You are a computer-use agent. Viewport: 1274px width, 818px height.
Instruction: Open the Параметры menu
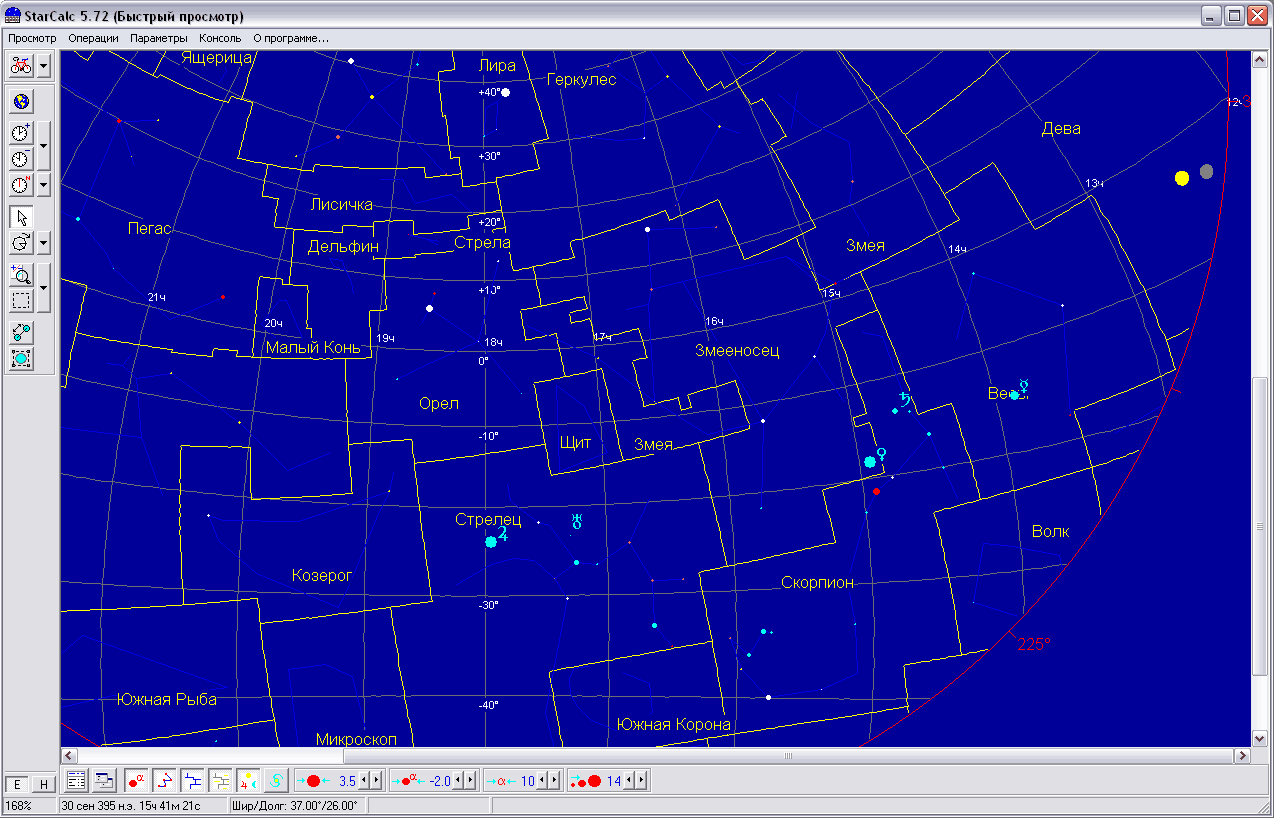pos(158,38)
